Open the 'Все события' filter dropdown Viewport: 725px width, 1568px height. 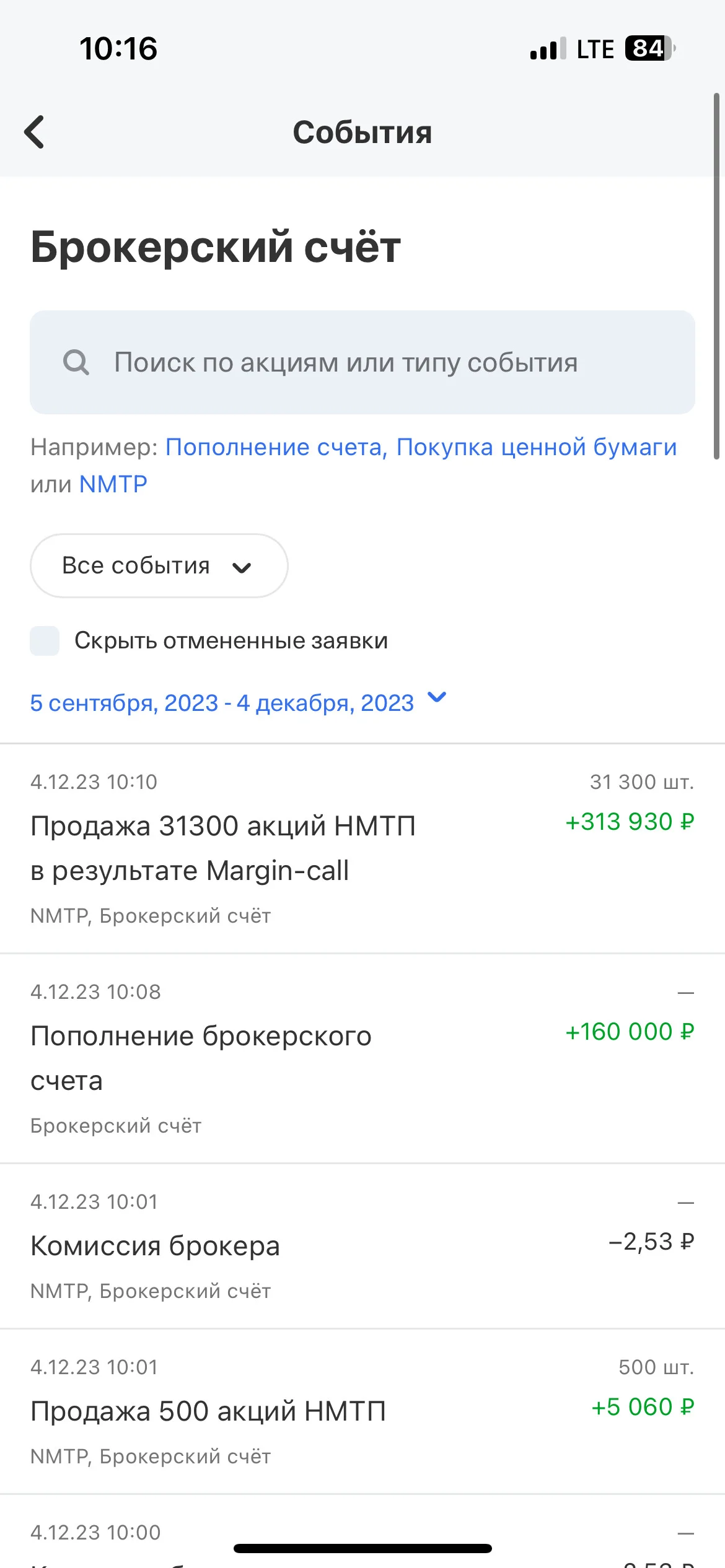pyautogui.click(x=159, y=565)
